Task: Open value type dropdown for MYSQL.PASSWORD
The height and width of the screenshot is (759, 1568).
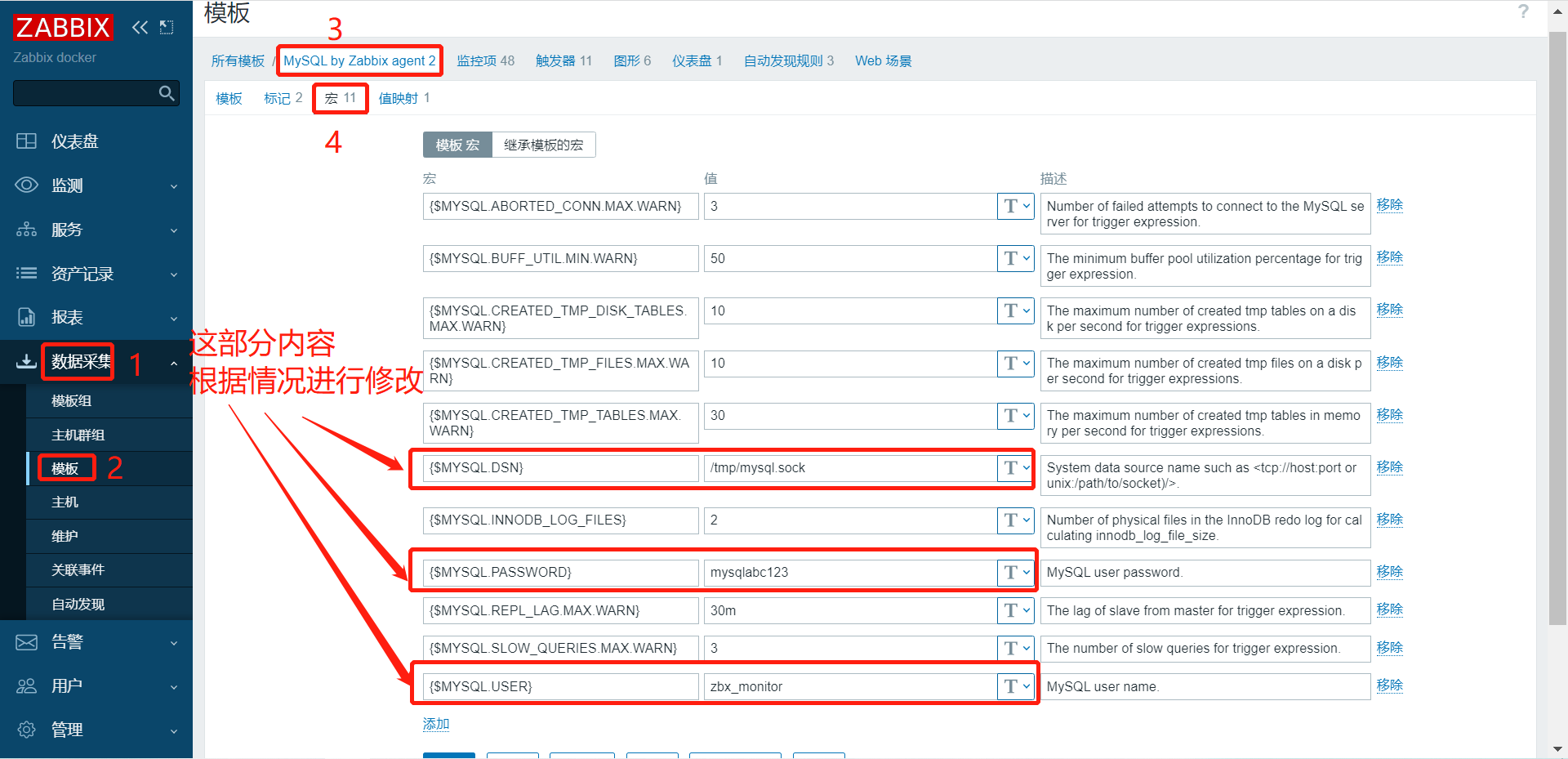Action: (1015, 573)
